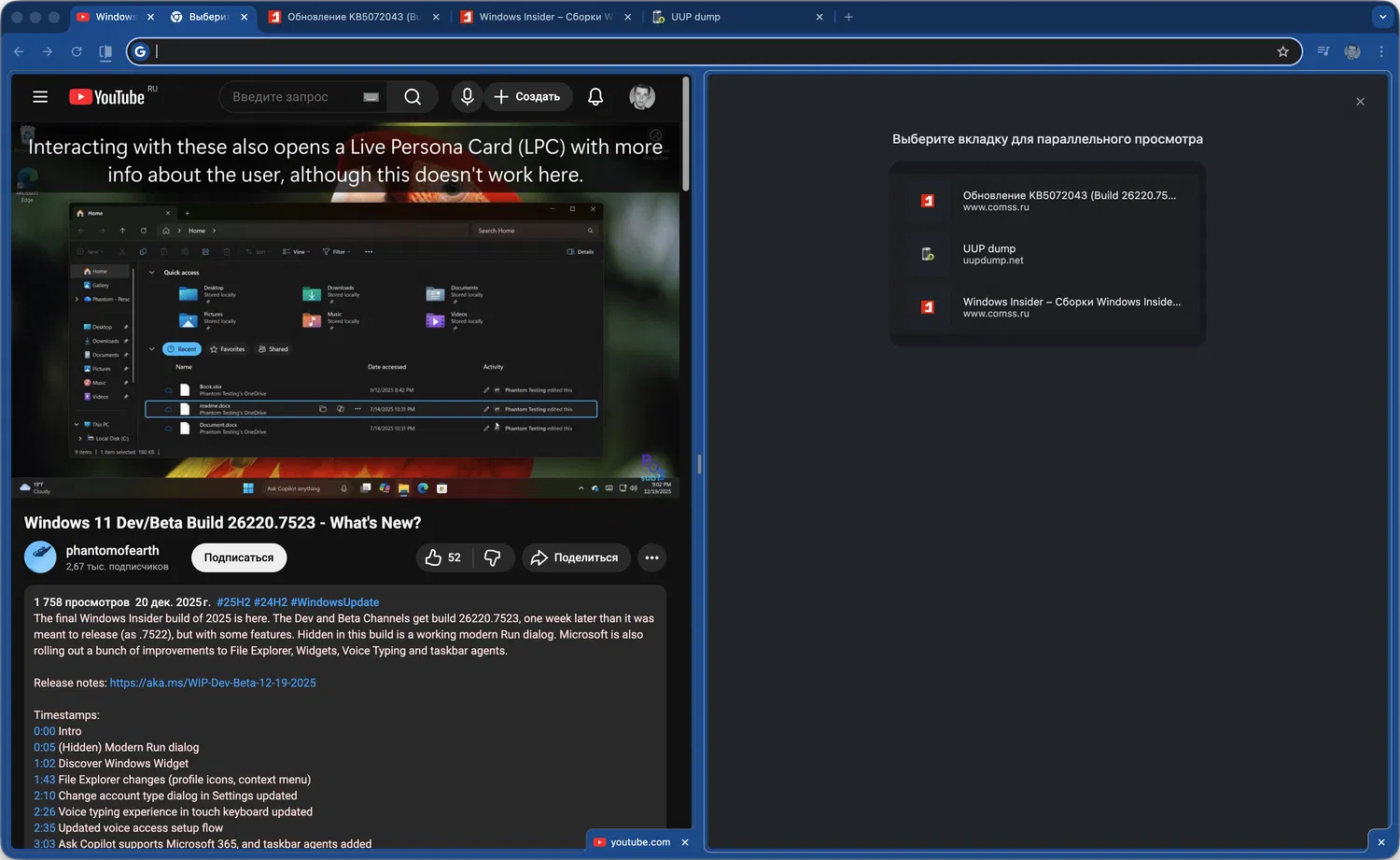Switch to the Обновление KB5072043 tab
Image resolution: width=1400 pixels, height=860 pixels.
[x=354, y=17]
